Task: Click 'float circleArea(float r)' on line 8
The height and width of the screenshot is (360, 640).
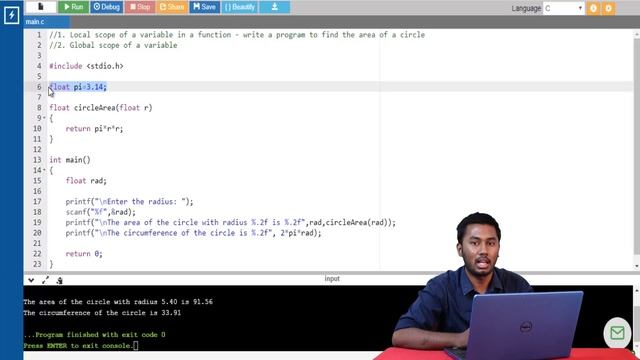Action: coord(101,108)
